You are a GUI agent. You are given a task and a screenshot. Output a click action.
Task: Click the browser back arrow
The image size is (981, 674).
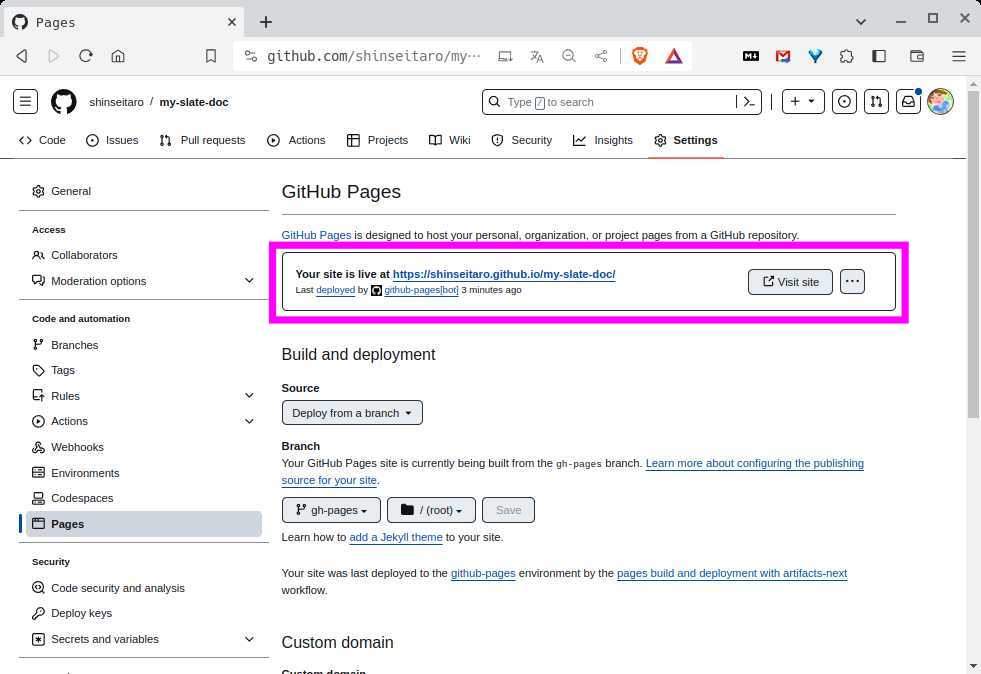pyautogui.click(x=22, y=56)
